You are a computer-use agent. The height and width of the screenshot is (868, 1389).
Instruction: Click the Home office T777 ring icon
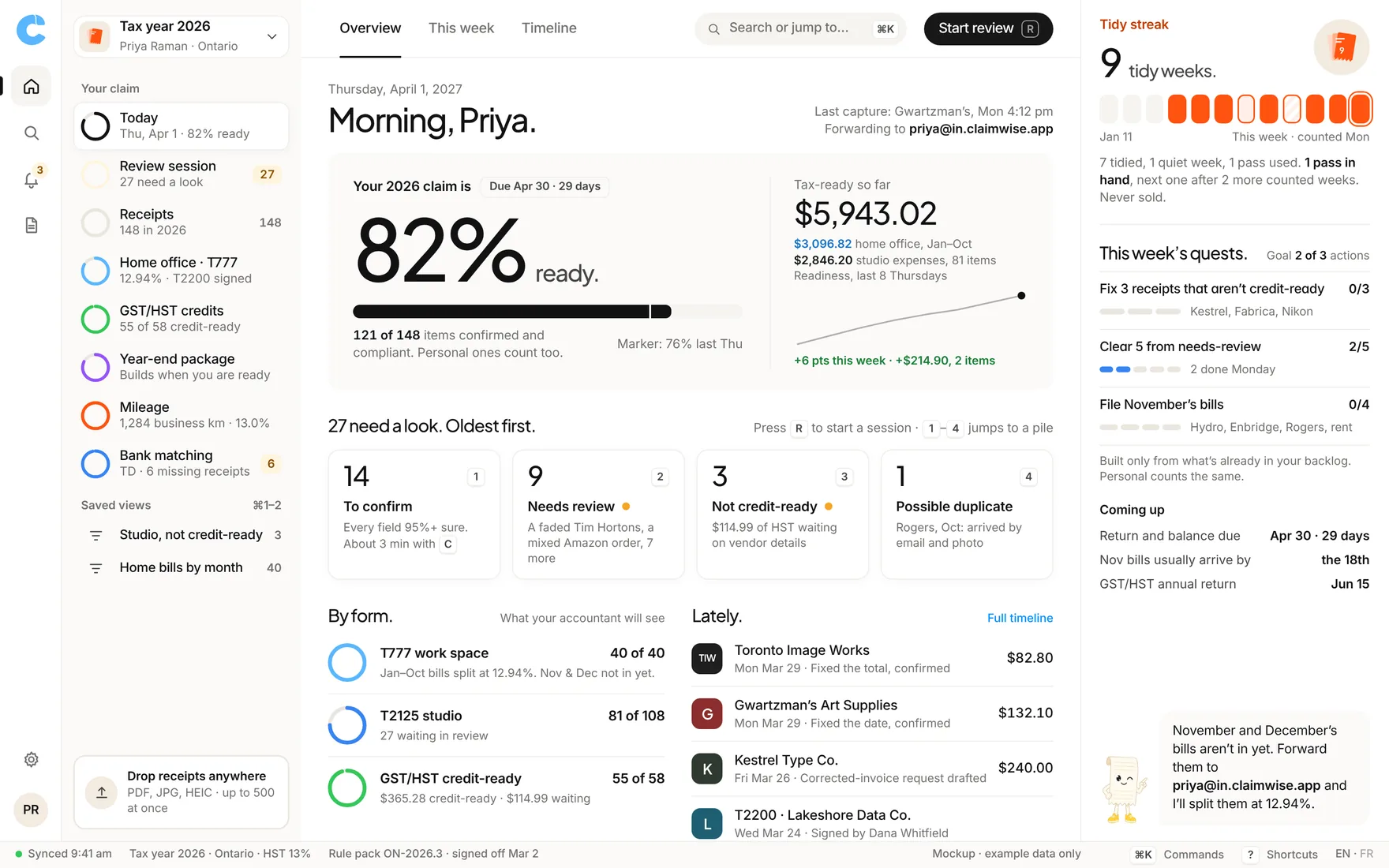pyautogui.click(x=95, y=271)
